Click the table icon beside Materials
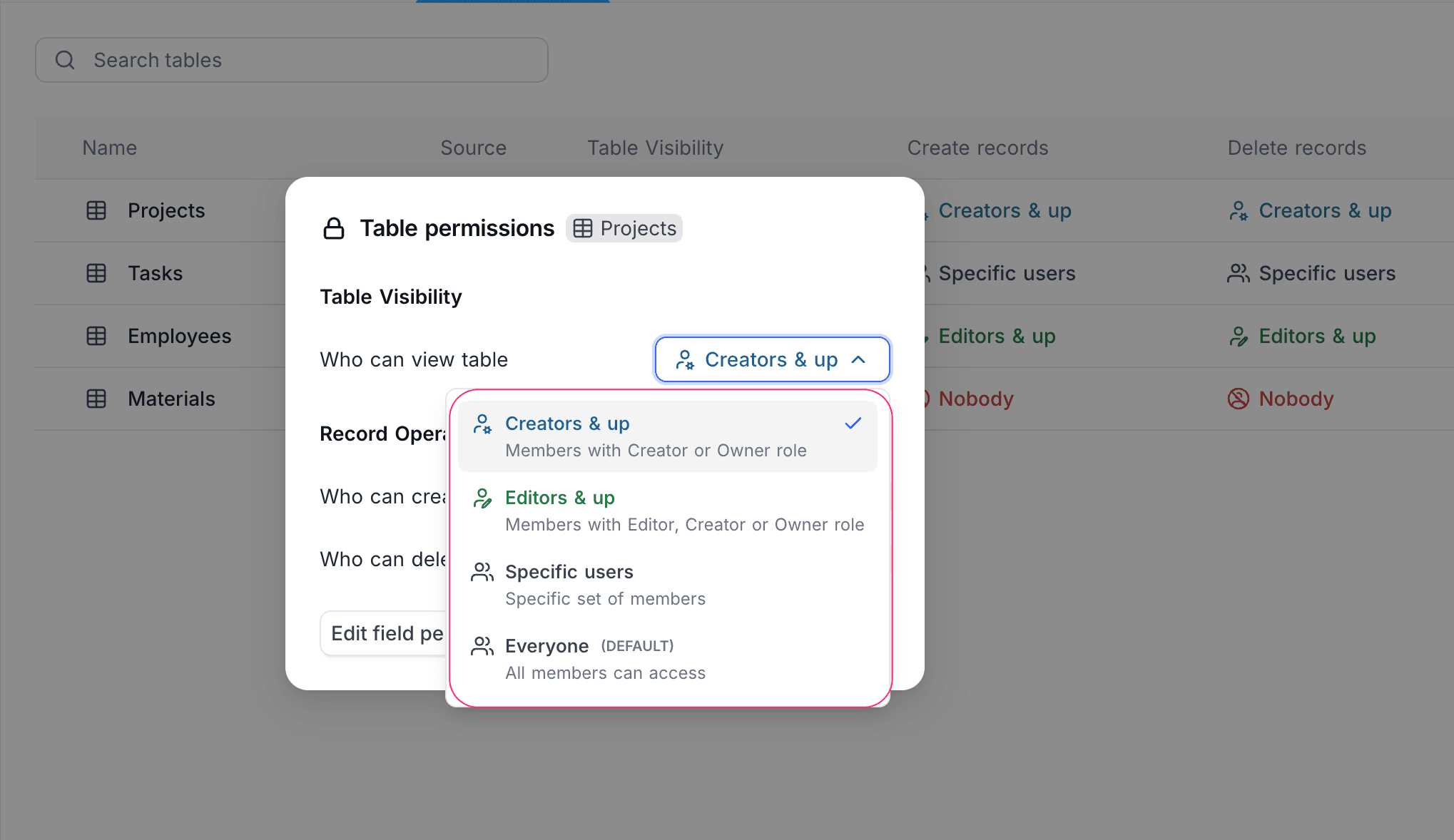The height and width of the screenshot is (840, 1454). pyautogui.click(x=96, y=399)
